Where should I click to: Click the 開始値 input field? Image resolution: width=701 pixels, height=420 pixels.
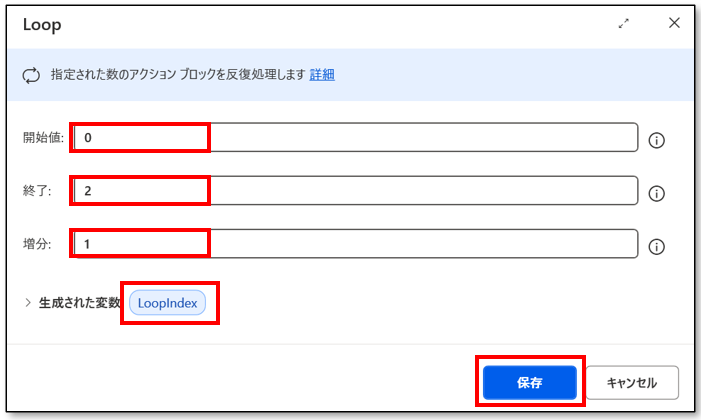click(355, 138)
